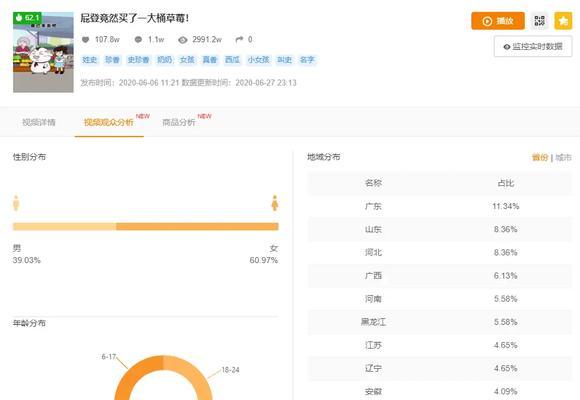
Task: Click the 黑龙江 row name
Action: (373, 322)
